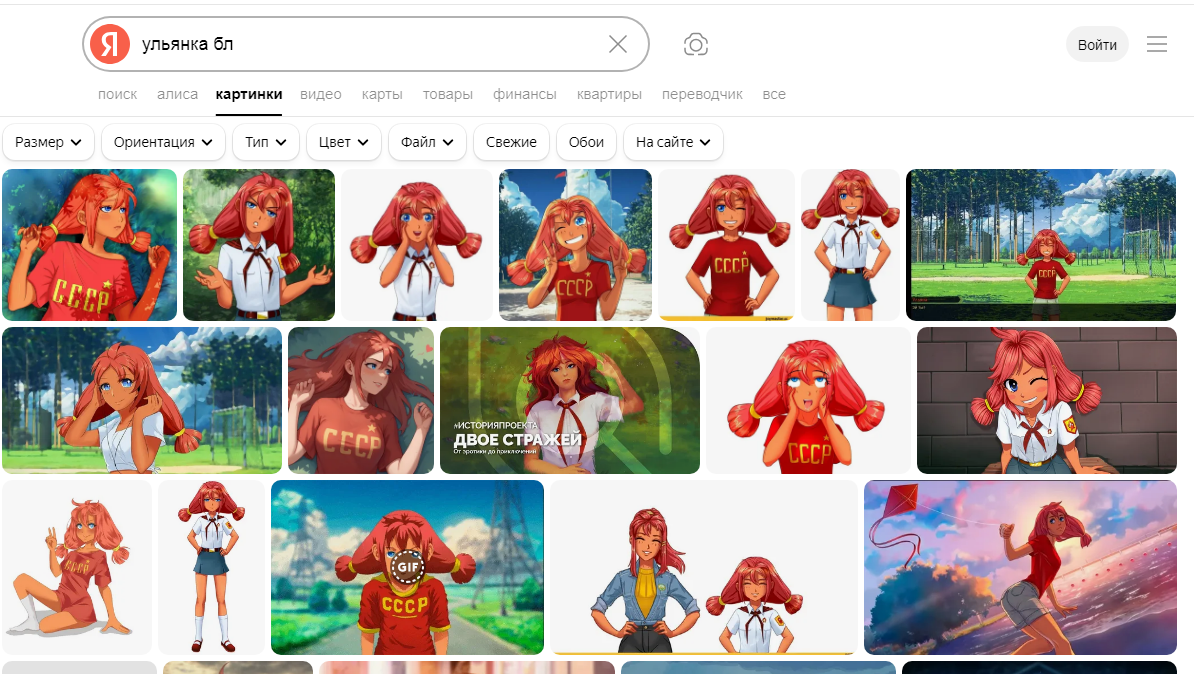Open the GIF thumbnail with СССР shirt
Viewport: 1194px width, 674px height.
point(407,567)
